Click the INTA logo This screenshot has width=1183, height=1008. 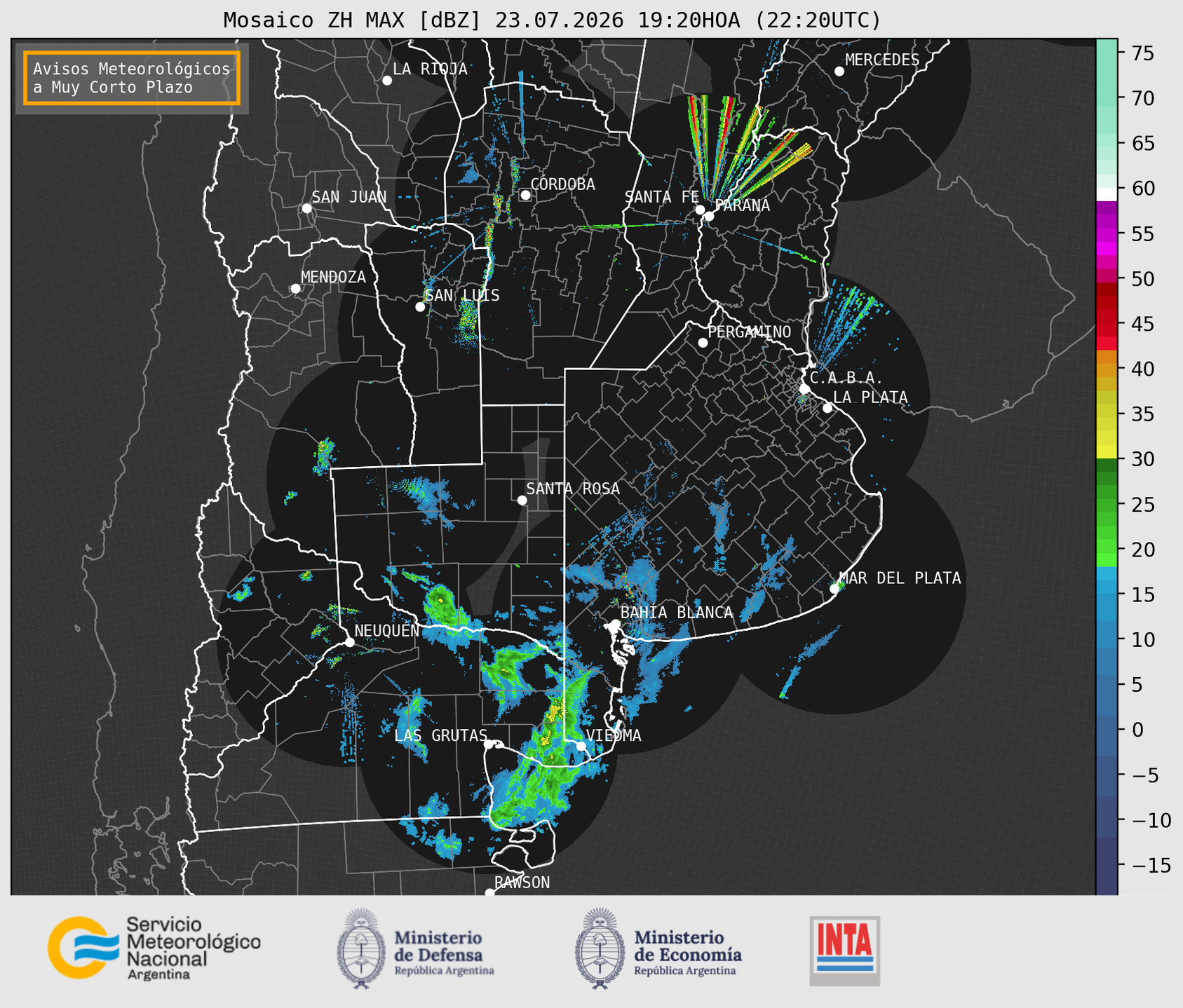(x=845, y=951)
